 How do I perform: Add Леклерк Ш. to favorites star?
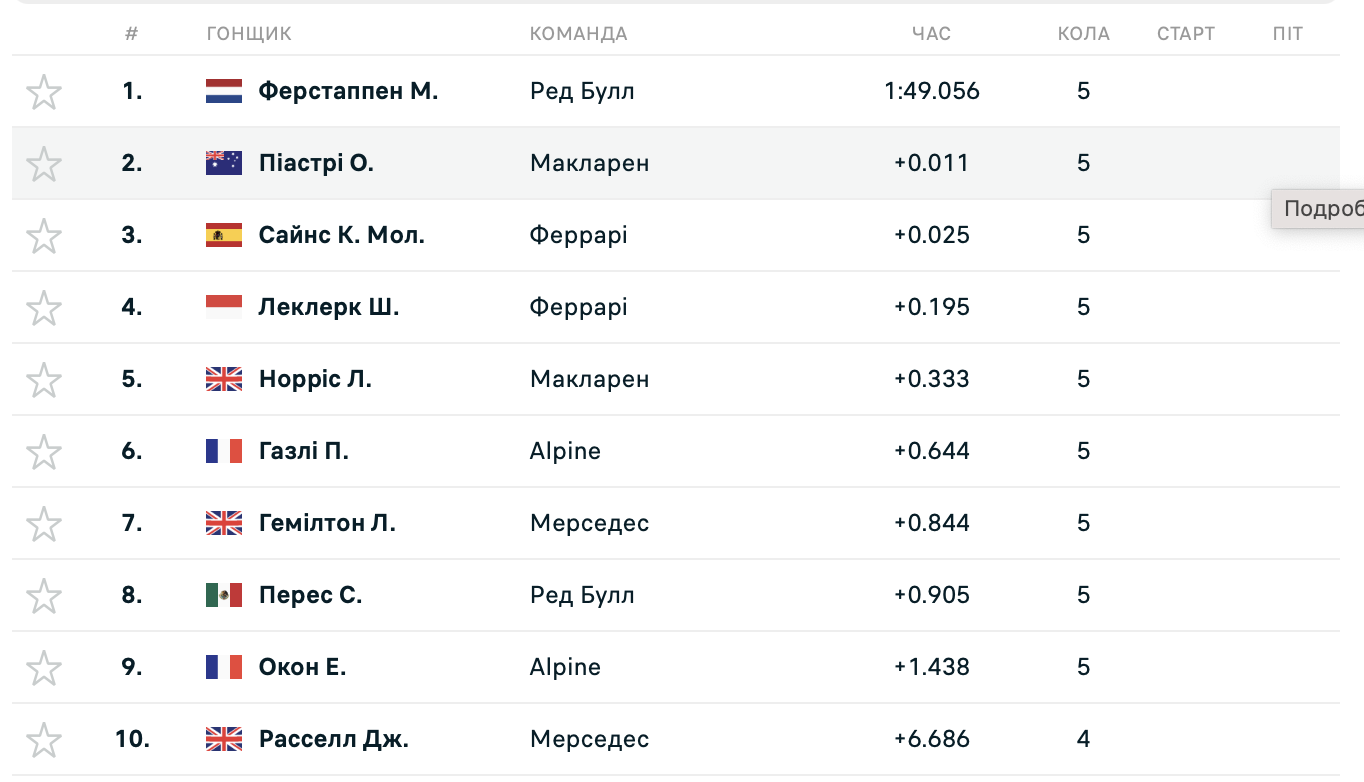(44, 308)
